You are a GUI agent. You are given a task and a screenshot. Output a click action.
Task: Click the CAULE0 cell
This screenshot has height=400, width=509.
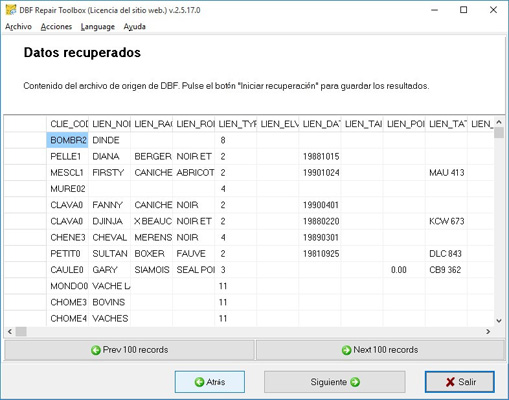[68, 270]
